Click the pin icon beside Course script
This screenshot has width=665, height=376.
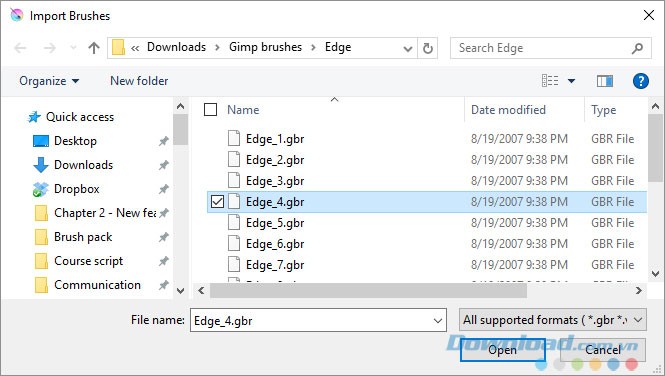click(163, 261)
